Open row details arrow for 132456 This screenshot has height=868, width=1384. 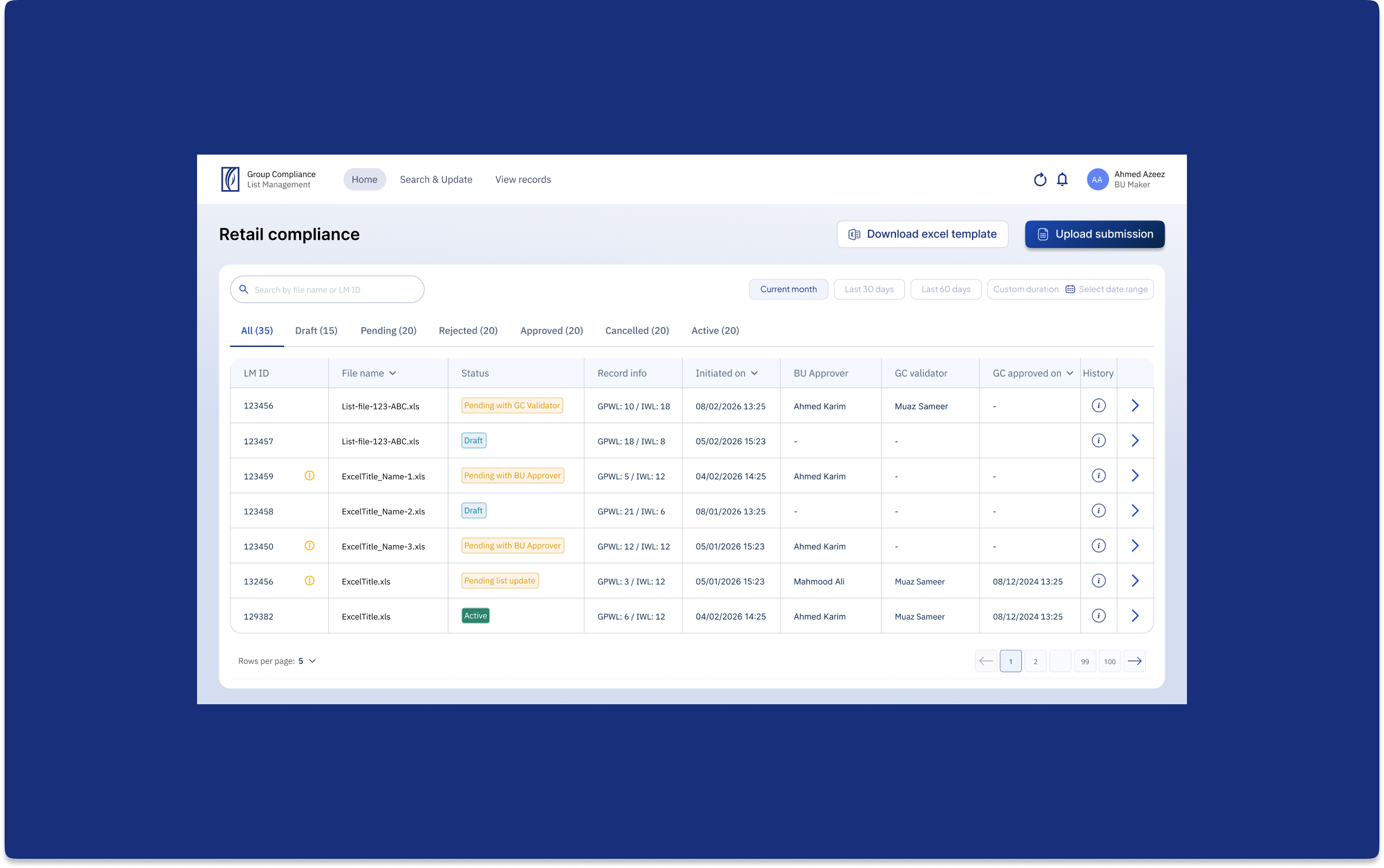1135,581
